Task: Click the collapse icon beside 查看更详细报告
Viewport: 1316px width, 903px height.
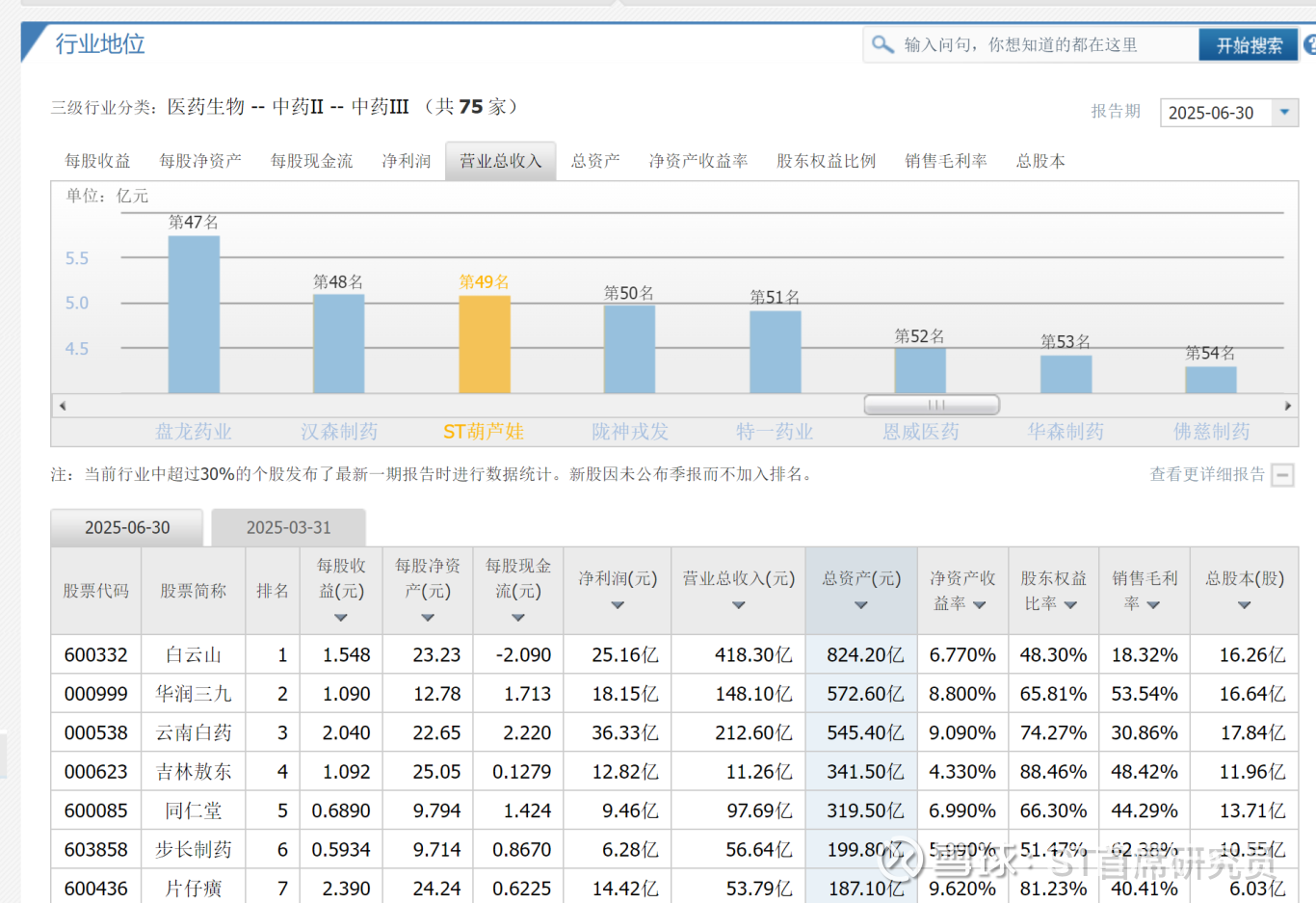Action: coord(1282,475)
